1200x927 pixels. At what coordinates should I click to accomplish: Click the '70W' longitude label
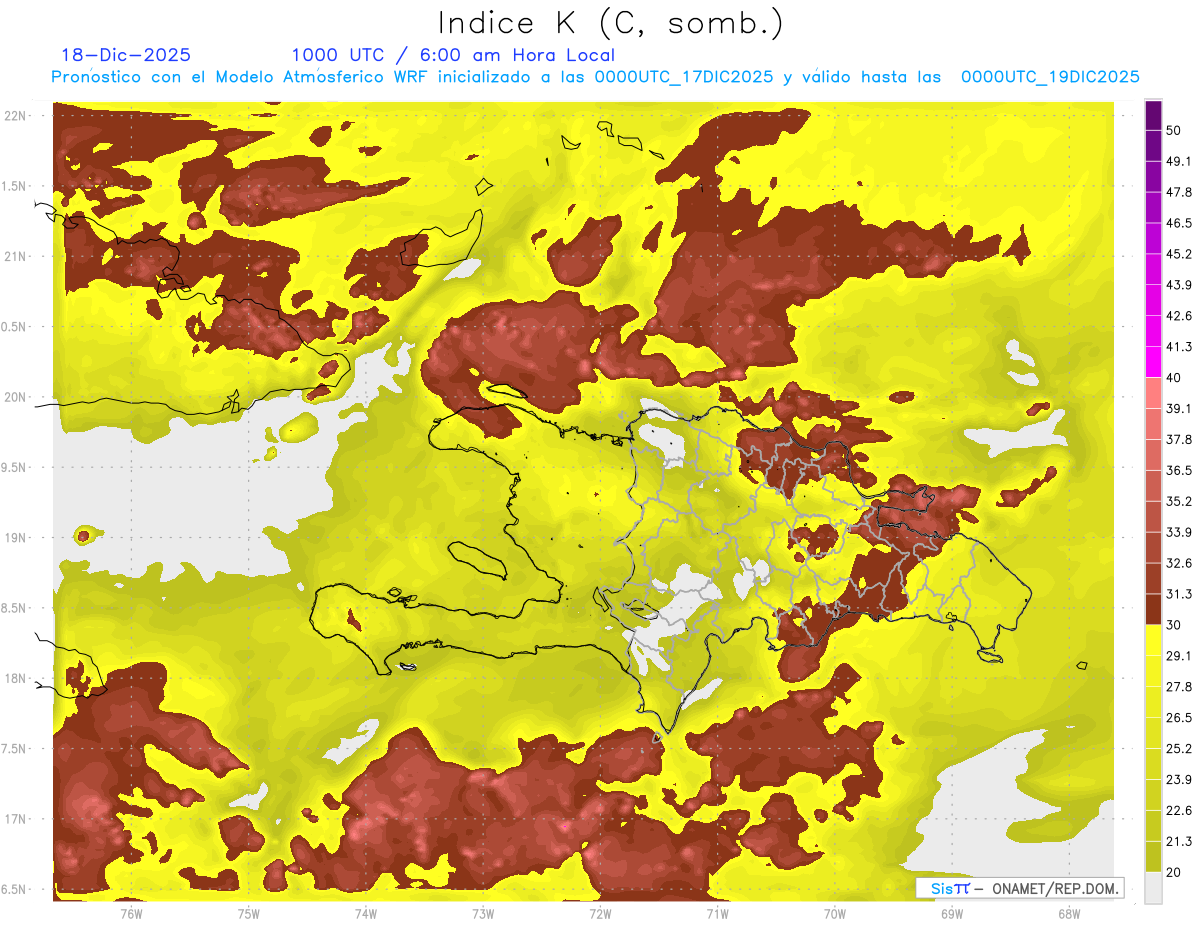pos(834,914)
